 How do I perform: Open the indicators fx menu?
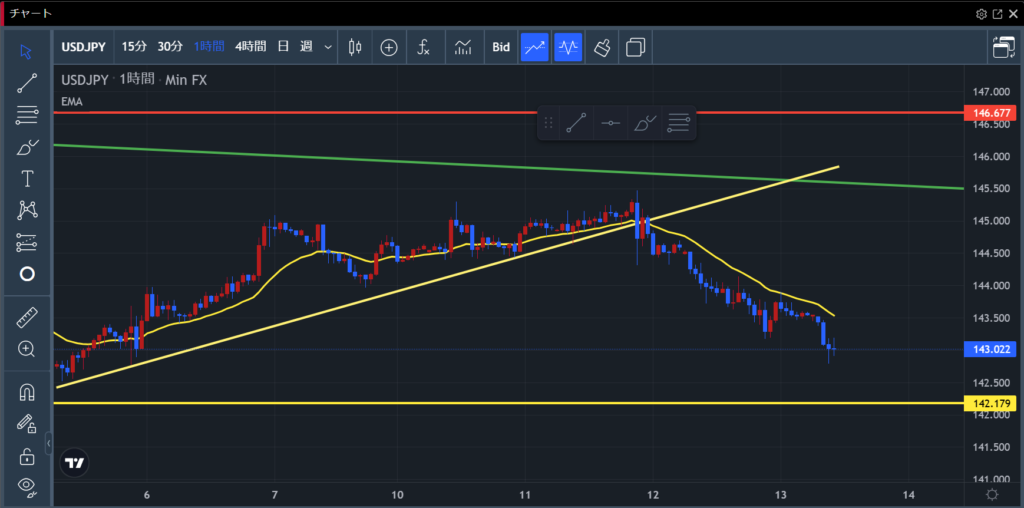click(424, 47)
